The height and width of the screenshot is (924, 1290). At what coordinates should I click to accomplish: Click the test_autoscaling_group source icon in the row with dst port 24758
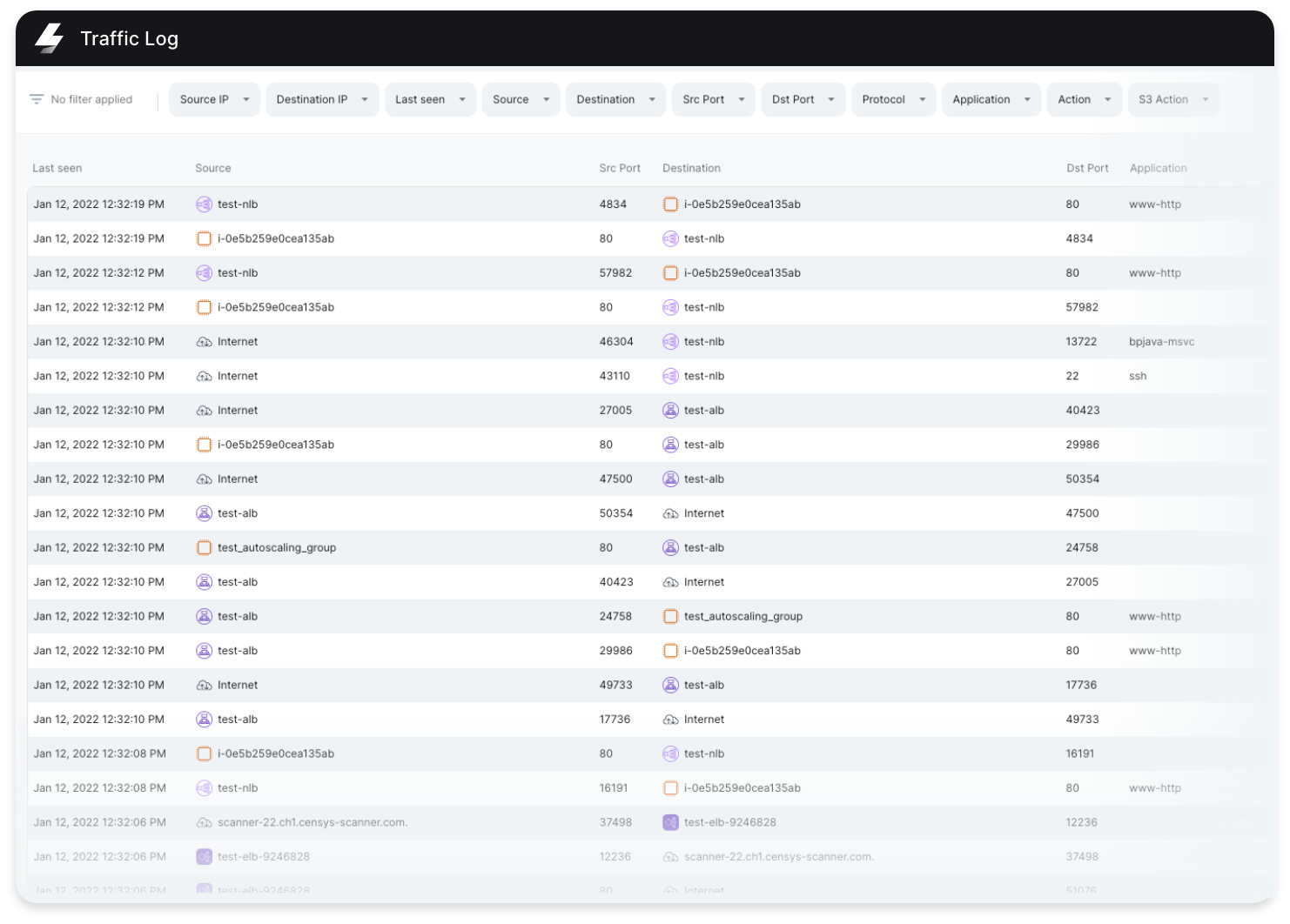pyautogui.click(x=204, y=548)
